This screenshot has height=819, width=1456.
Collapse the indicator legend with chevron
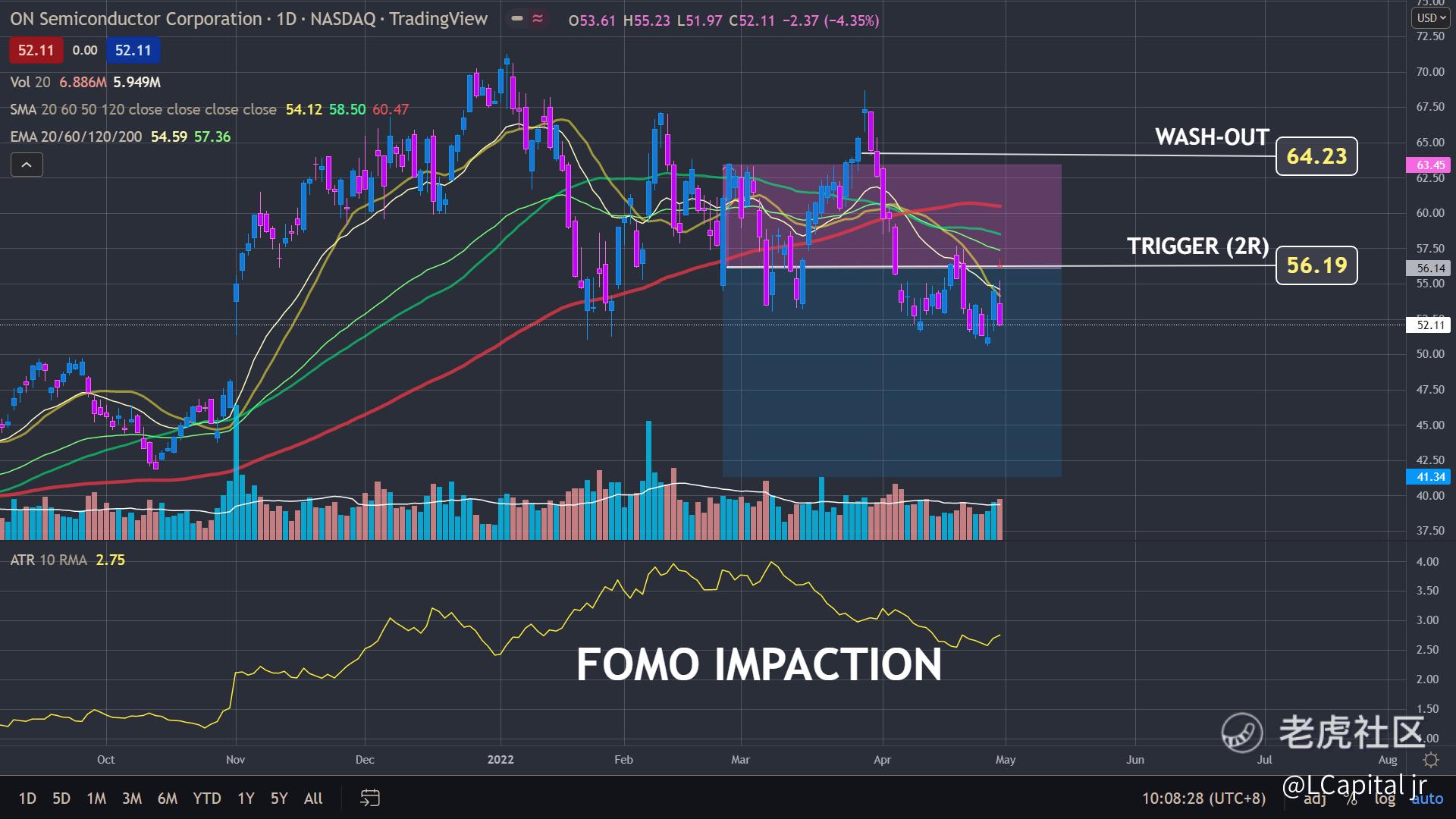(x=27, y=165)
